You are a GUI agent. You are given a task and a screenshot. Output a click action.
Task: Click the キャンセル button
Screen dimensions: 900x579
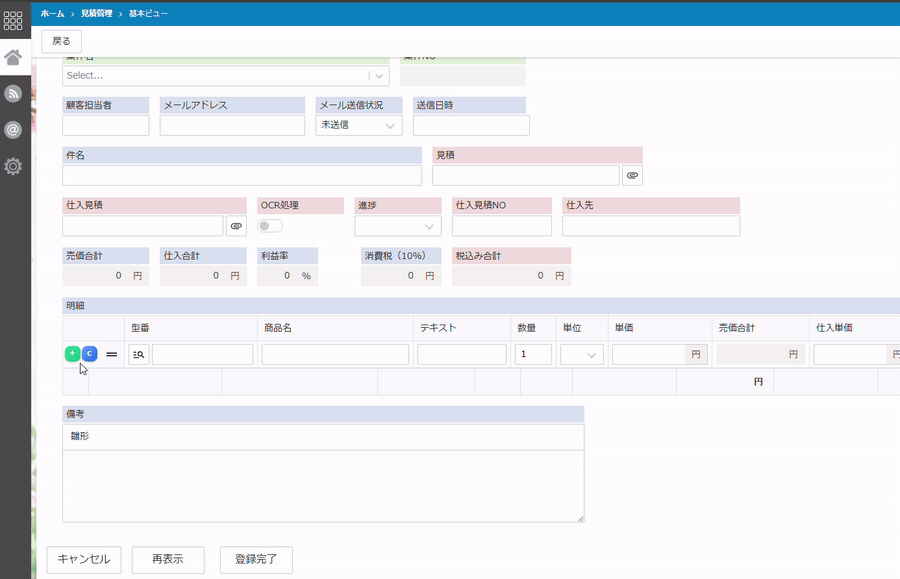point(84,559)
